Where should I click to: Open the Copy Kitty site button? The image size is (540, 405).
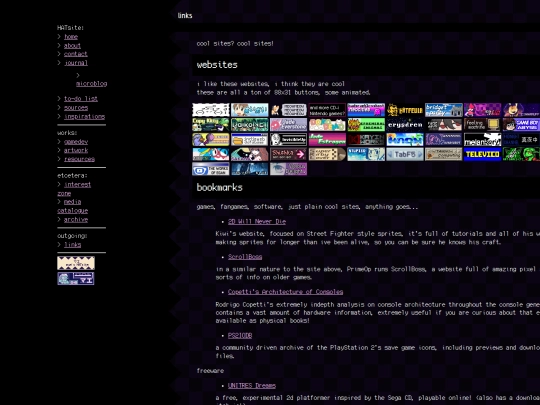coord(211,125)
